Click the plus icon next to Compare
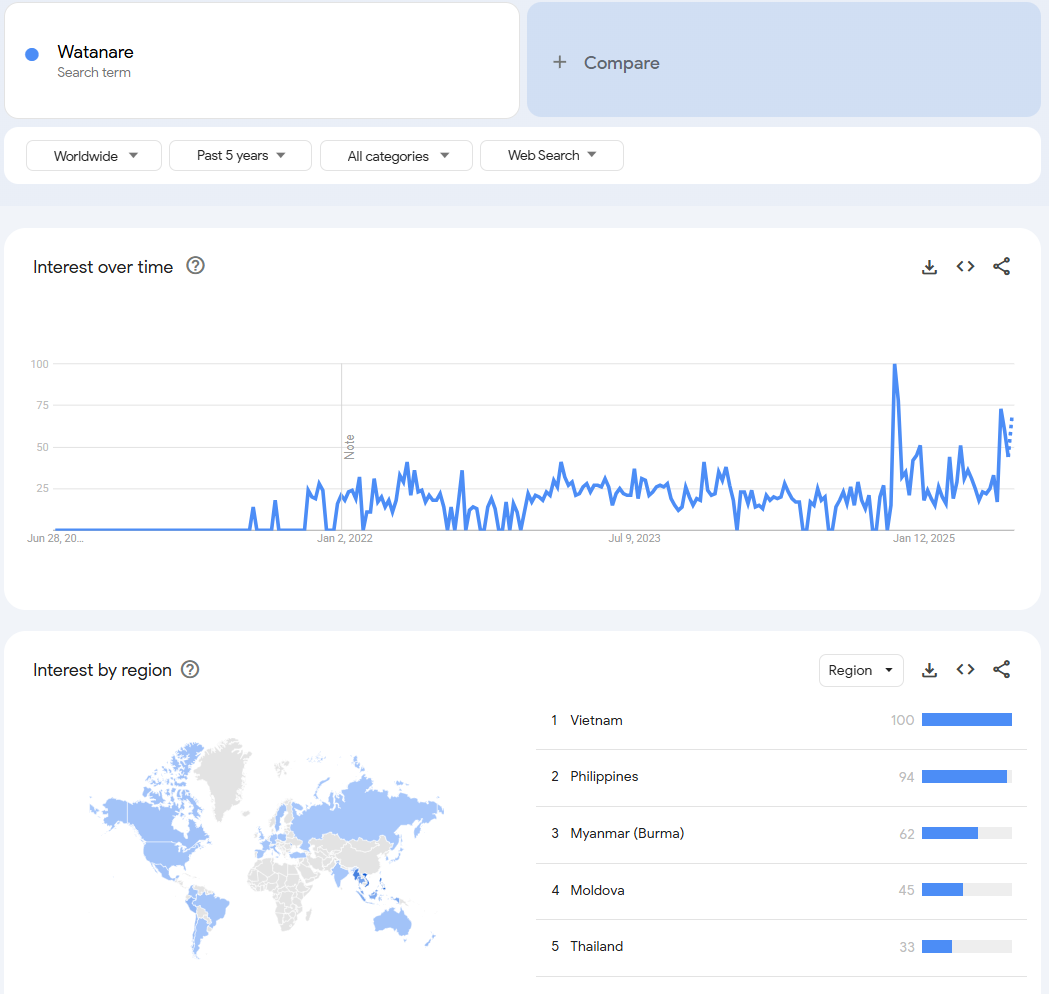Screen dimensions: 1049x994 559,62
